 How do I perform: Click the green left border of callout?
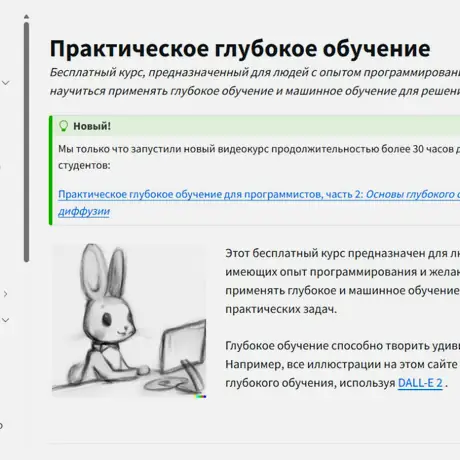(51, 170)
